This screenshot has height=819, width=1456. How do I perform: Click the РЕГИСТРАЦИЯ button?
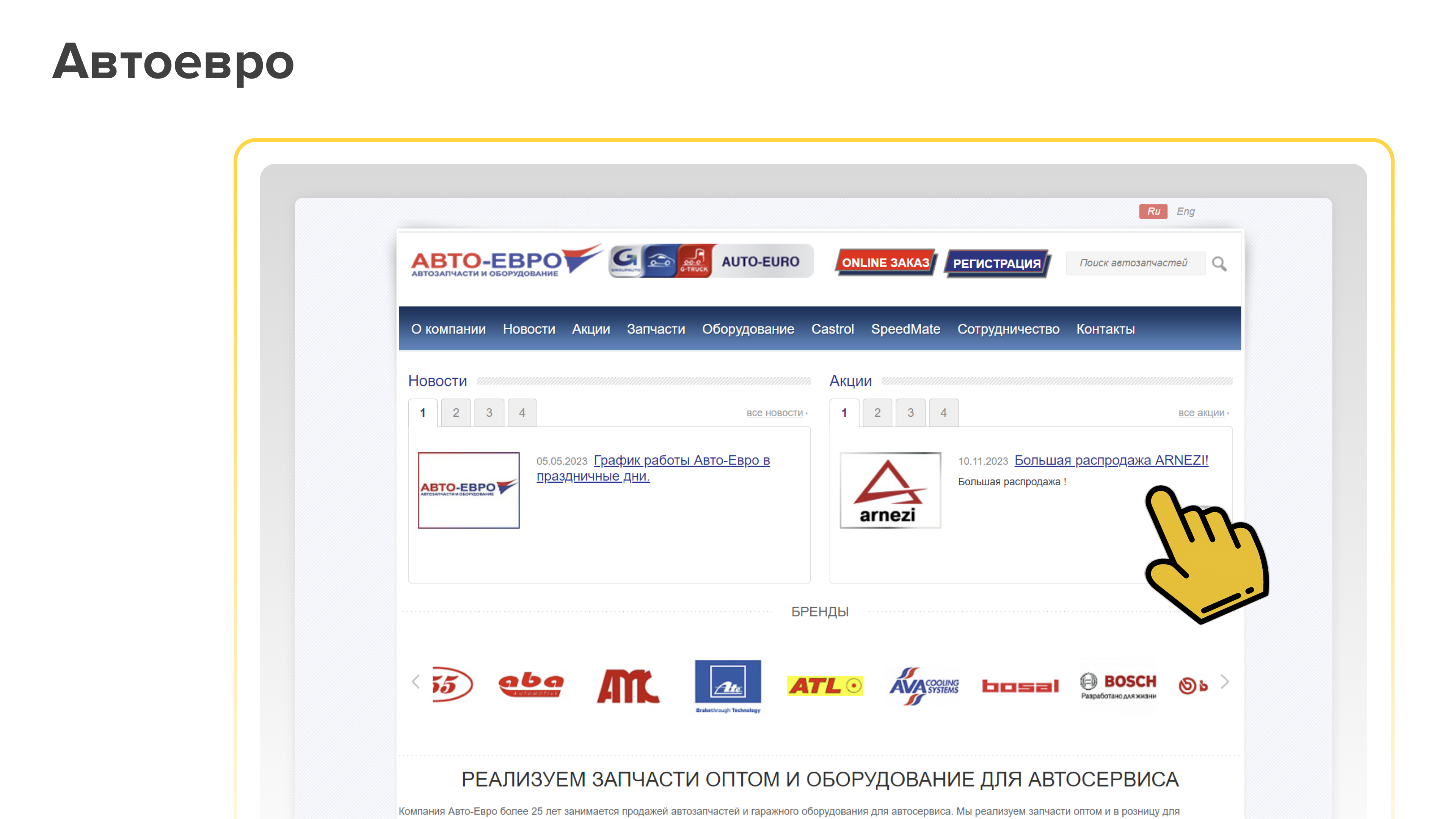point(996,264)
